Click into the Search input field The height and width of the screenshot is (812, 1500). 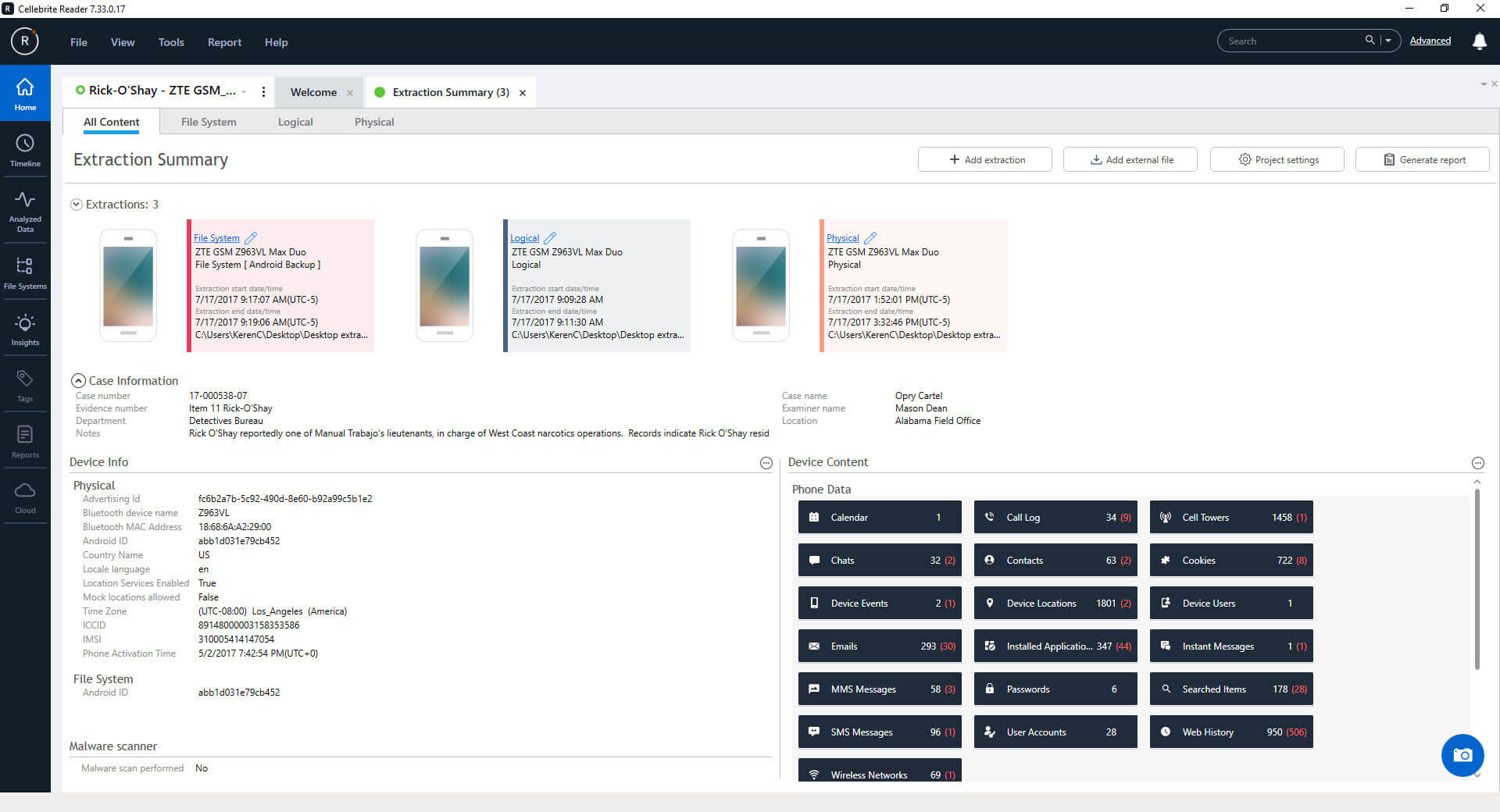click(1293, 41)
